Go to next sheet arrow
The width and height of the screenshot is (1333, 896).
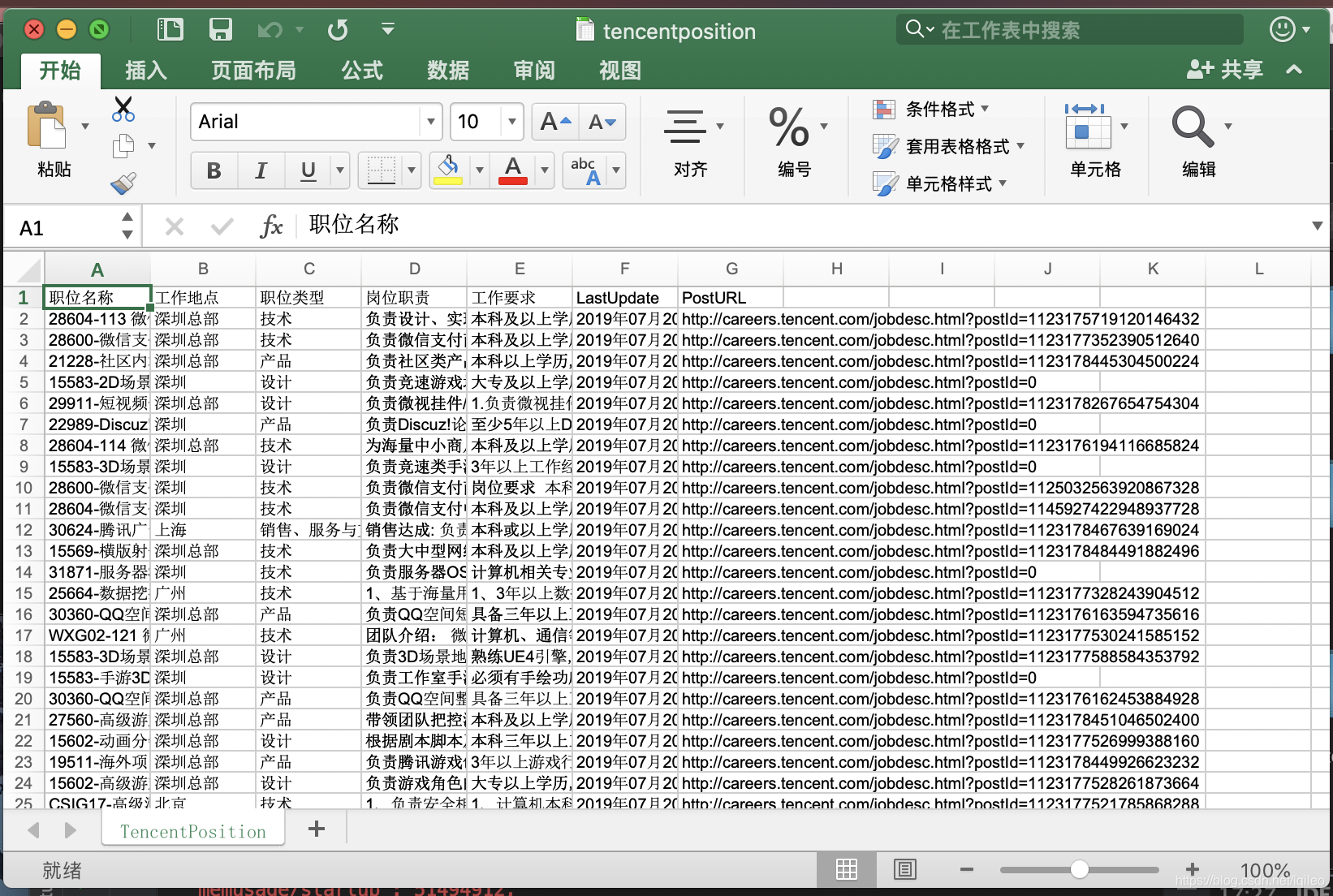(70, 829)
